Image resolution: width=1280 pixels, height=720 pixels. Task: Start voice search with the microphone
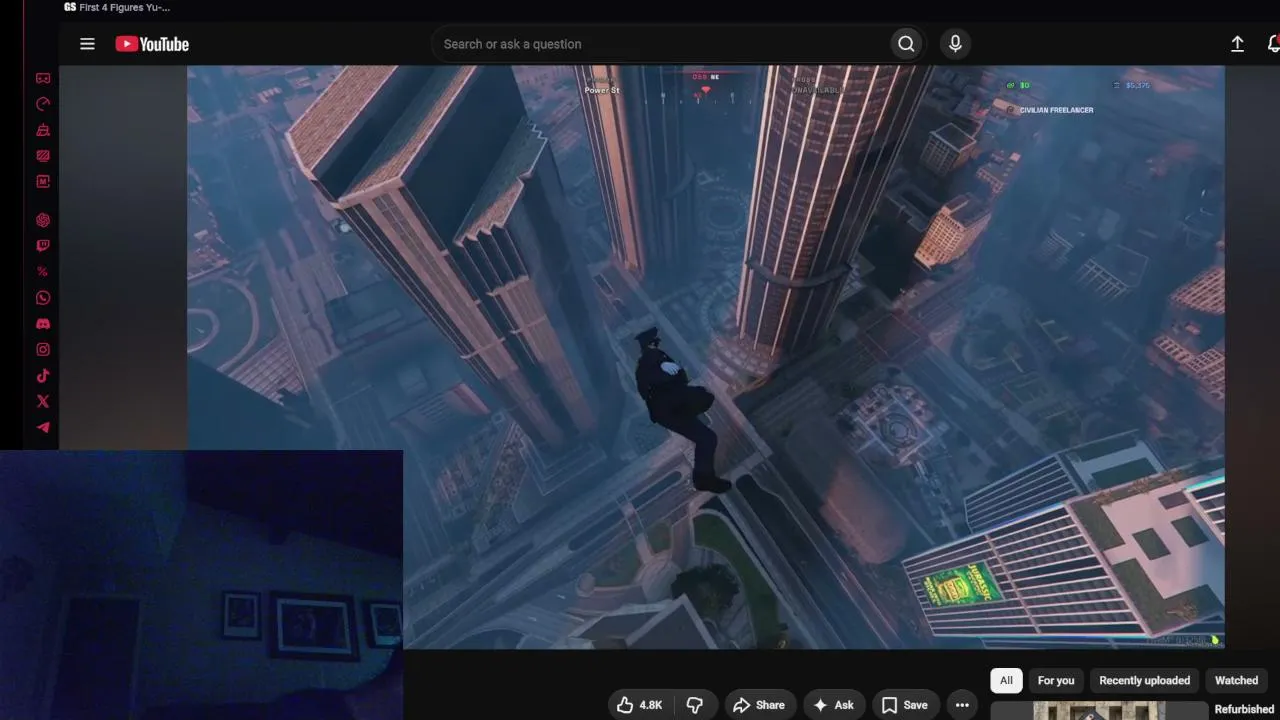pyautogui.click(x=955, y=44)
